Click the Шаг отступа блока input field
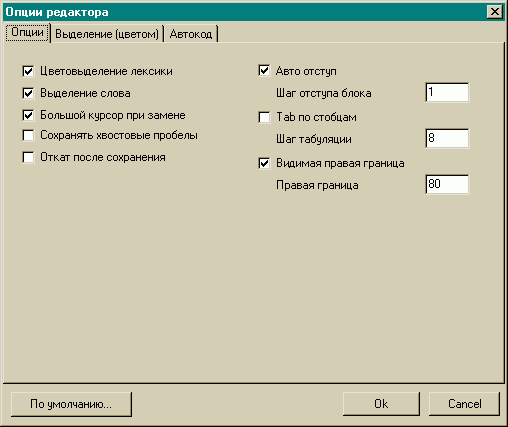 [x=447, y=92]
